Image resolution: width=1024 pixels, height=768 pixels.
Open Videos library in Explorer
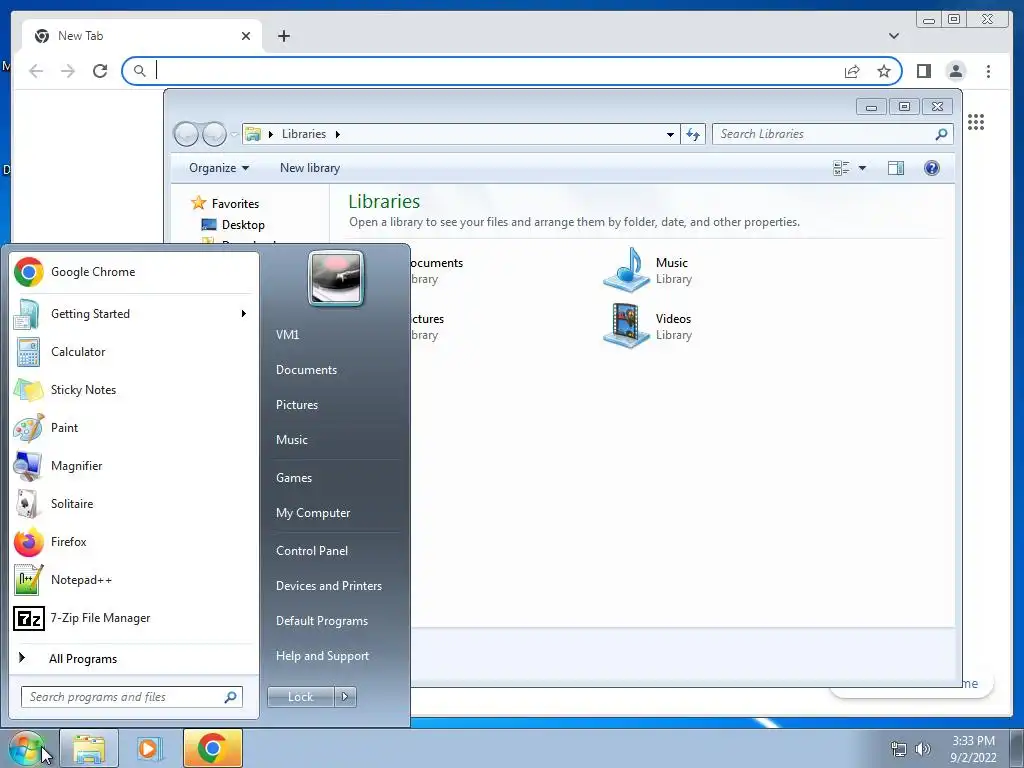point(647,327)
